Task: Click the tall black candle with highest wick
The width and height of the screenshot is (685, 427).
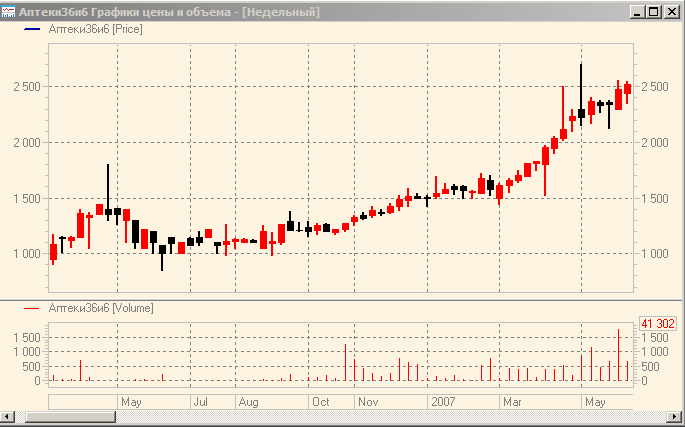Action: click(x=581, y=95)
